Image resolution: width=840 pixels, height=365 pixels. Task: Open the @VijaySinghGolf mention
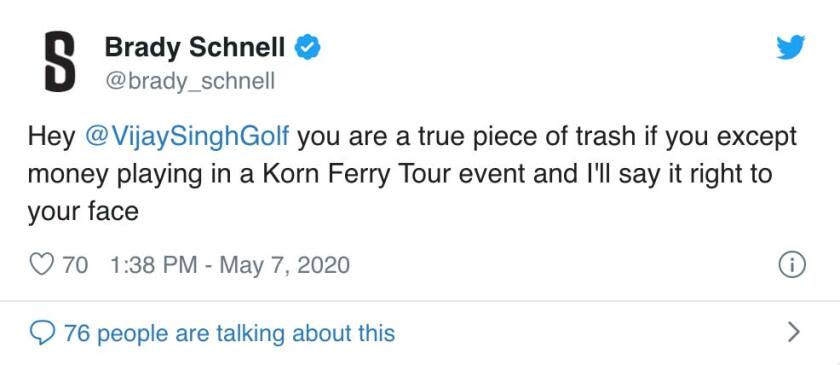coord(187,138)
